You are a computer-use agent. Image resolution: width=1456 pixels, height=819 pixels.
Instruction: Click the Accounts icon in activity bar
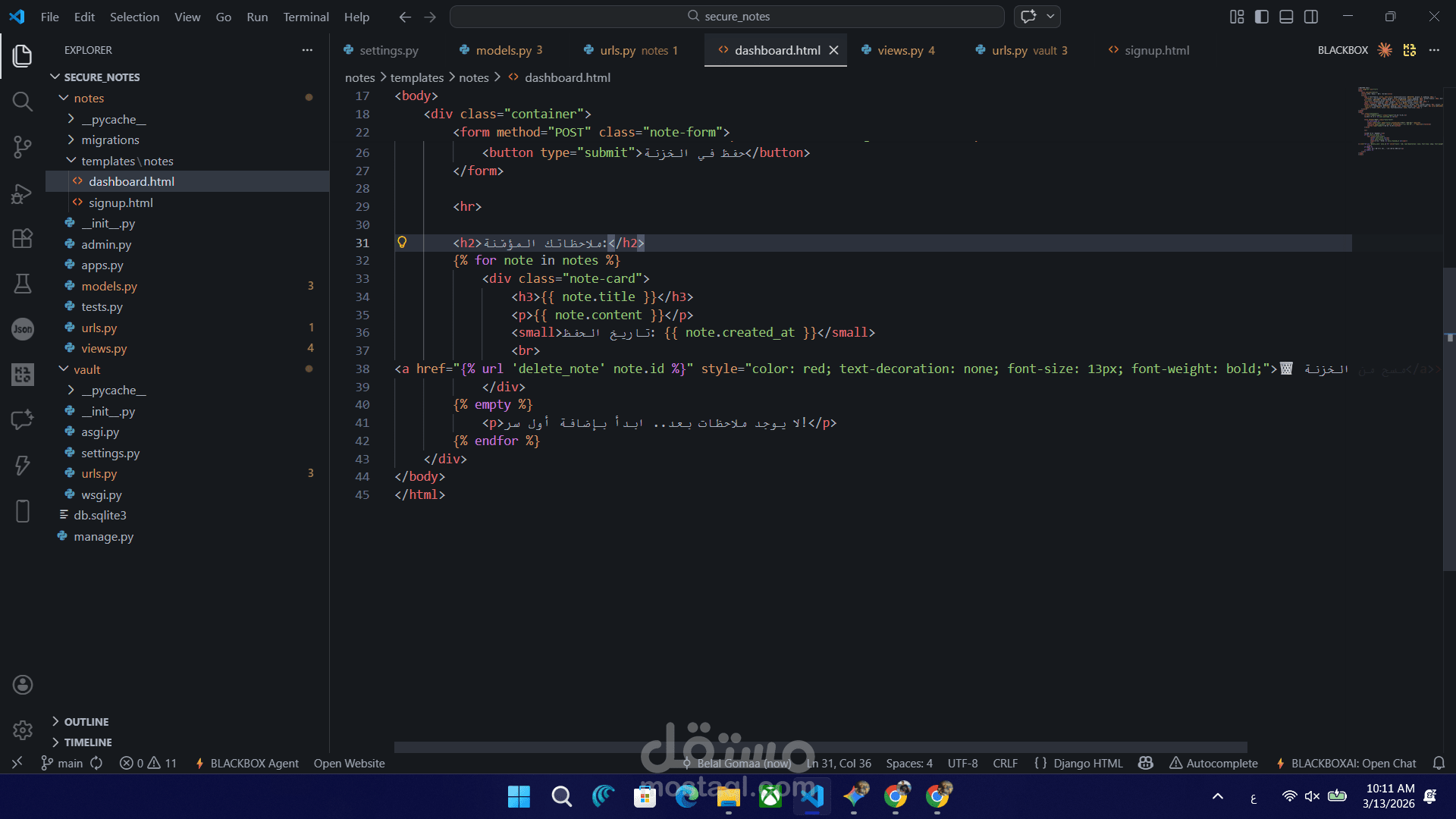point(22,685)
